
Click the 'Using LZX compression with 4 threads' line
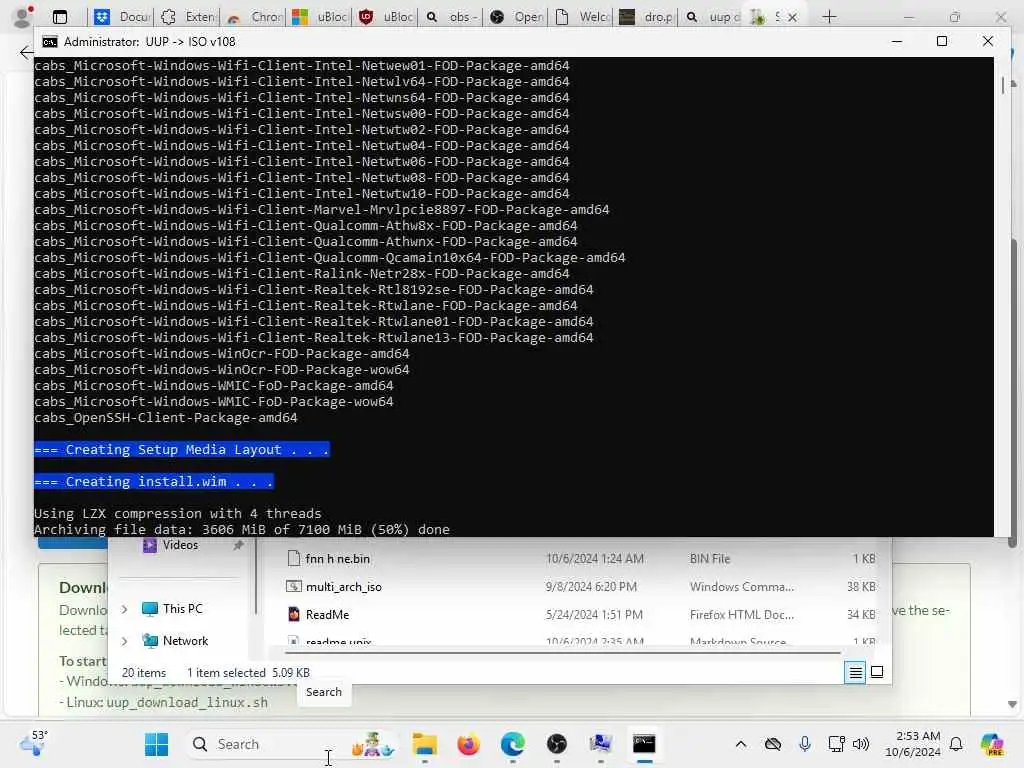178,513
